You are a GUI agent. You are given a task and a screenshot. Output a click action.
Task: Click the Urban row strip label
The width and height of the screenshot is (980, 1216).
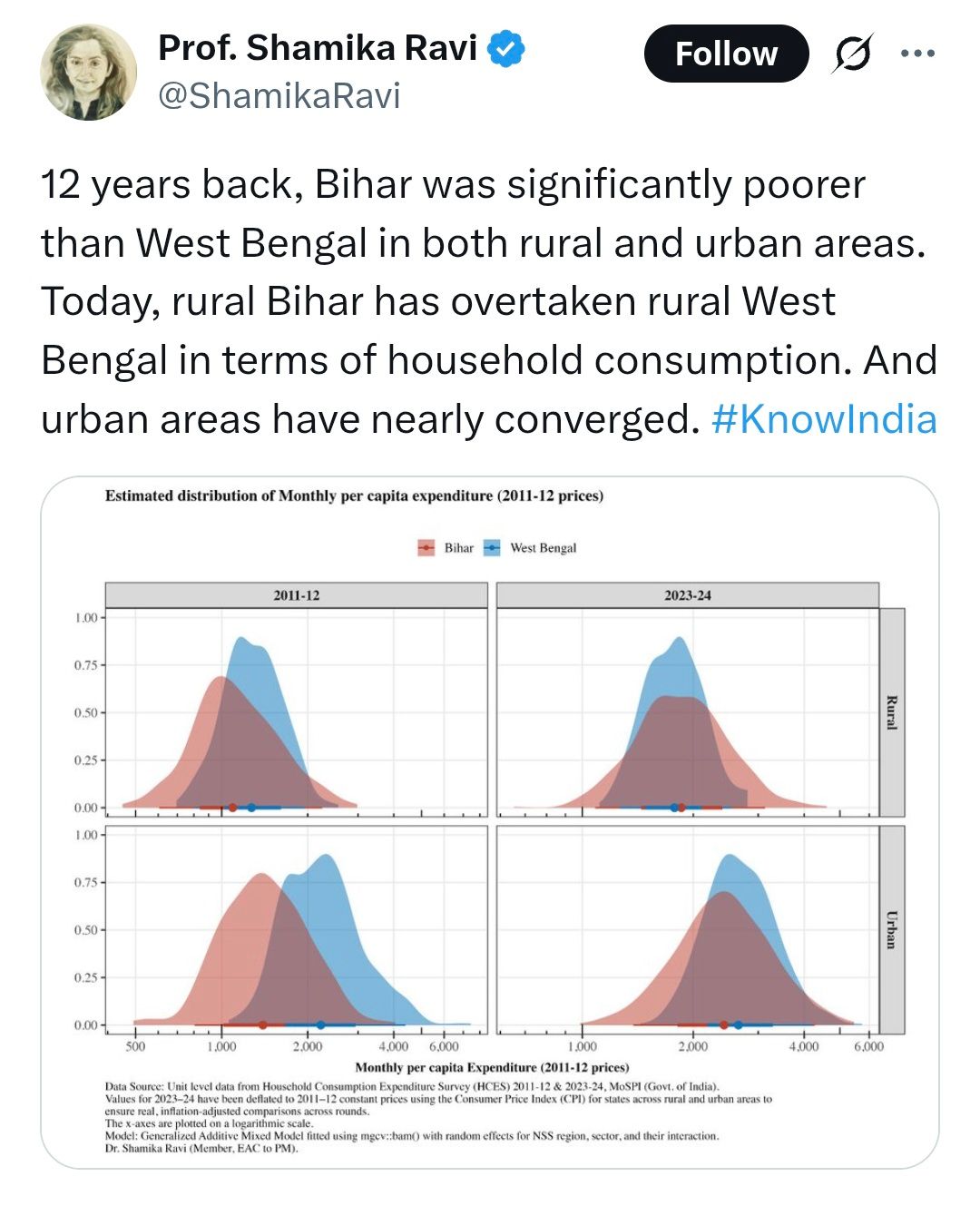891,929
